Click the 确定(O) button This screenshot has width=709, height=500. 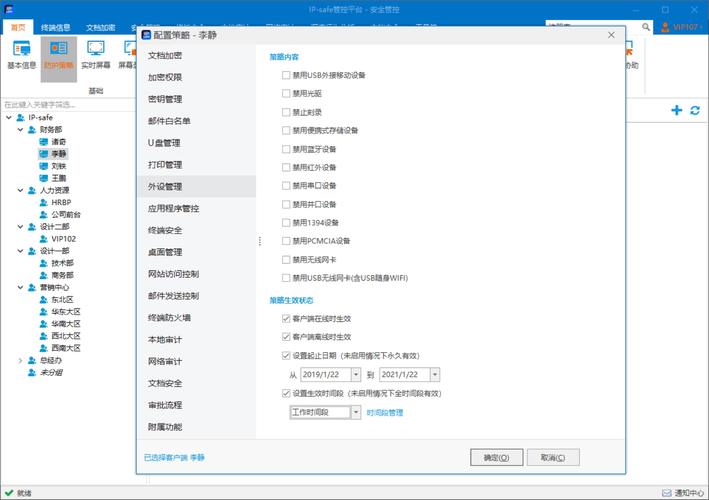coord(496,457)
